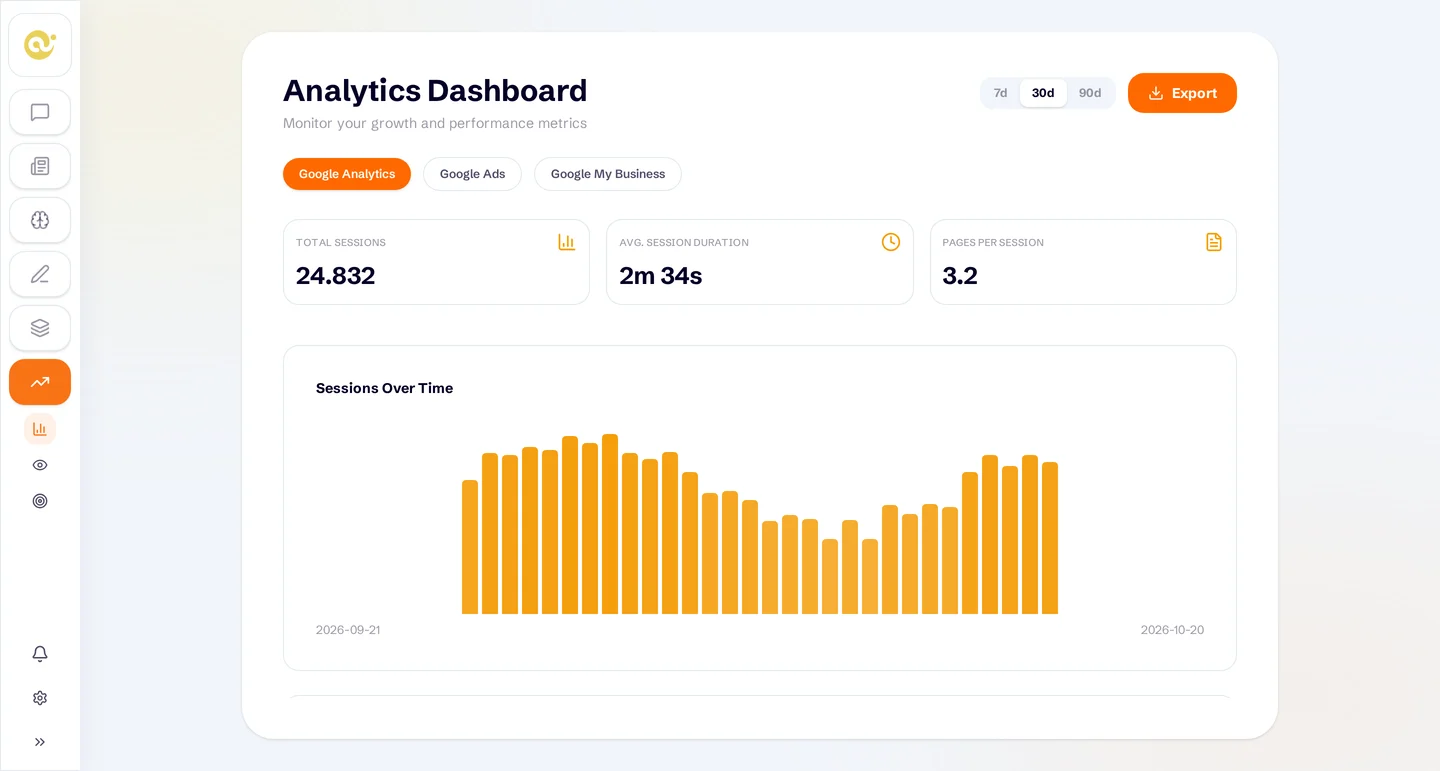
Task: Select the Google Analytics tab
Action: 347,174
